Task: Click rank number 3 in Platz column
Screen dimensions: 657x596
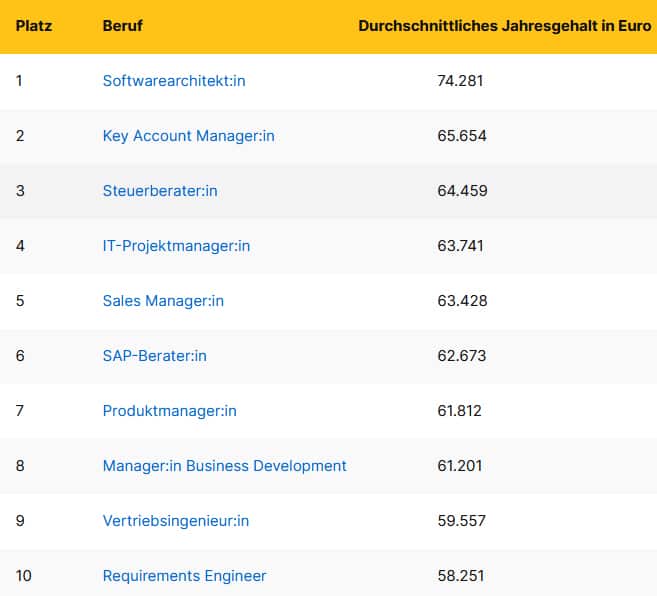Action: pos(19,191)
